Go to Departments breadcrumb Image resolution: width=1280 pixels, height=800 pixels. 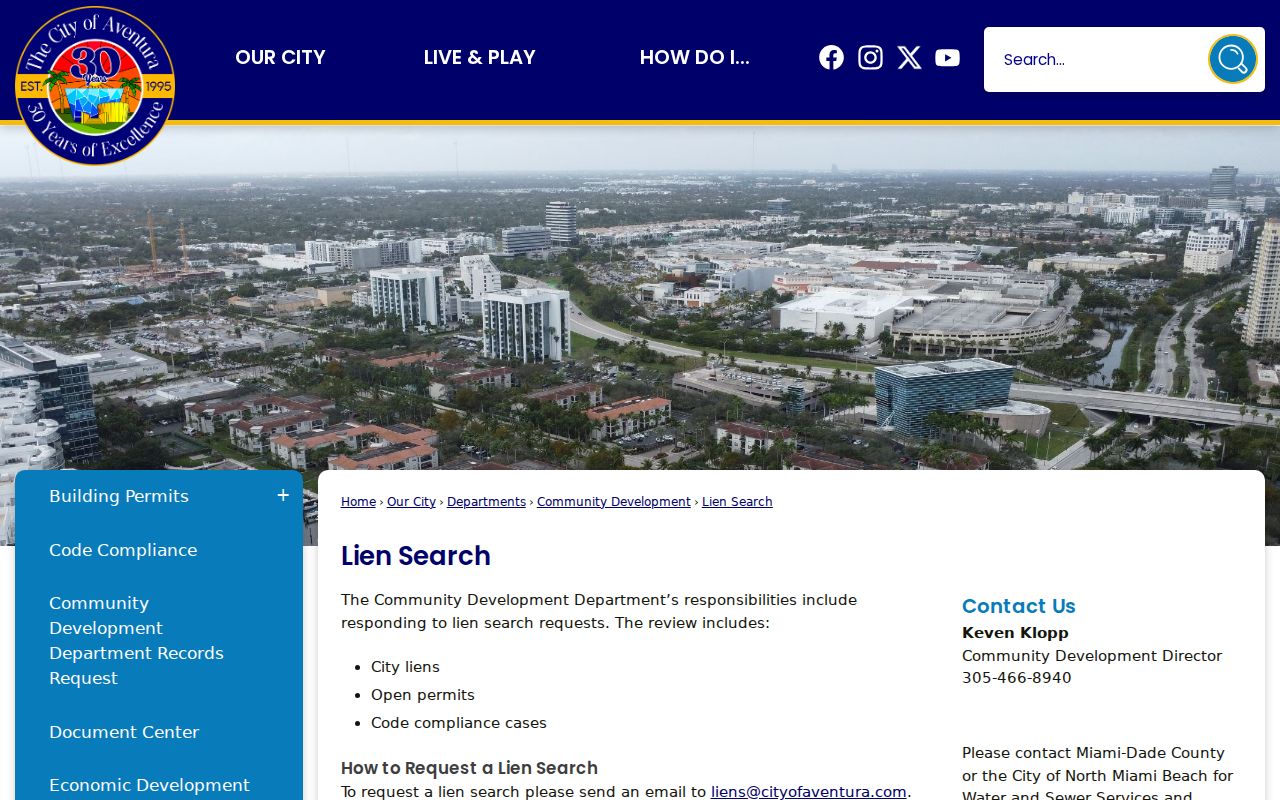tap(486, 502)
